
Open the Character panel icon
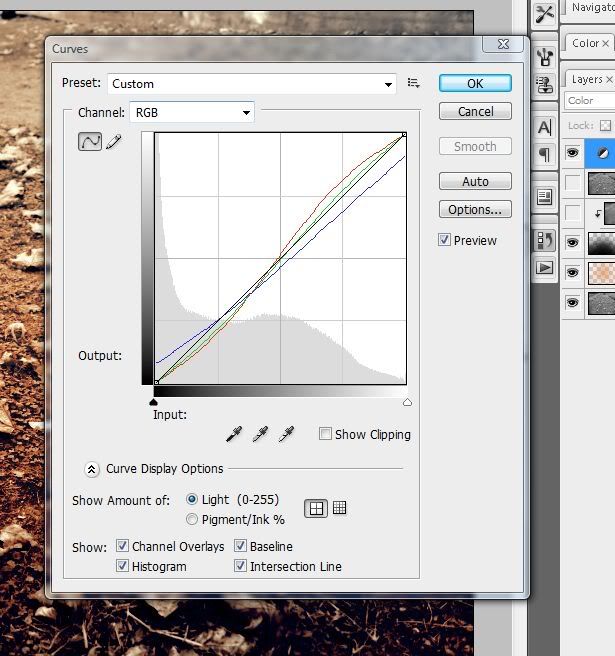pos(545,127)
